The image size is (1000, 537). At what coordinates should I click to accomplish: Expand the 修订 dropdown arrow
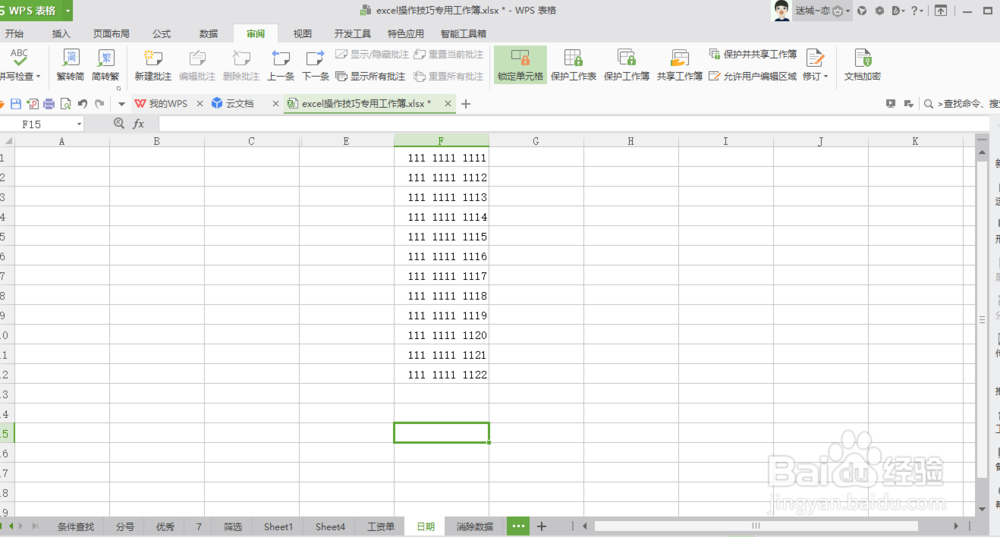click(x=826, y=77)
